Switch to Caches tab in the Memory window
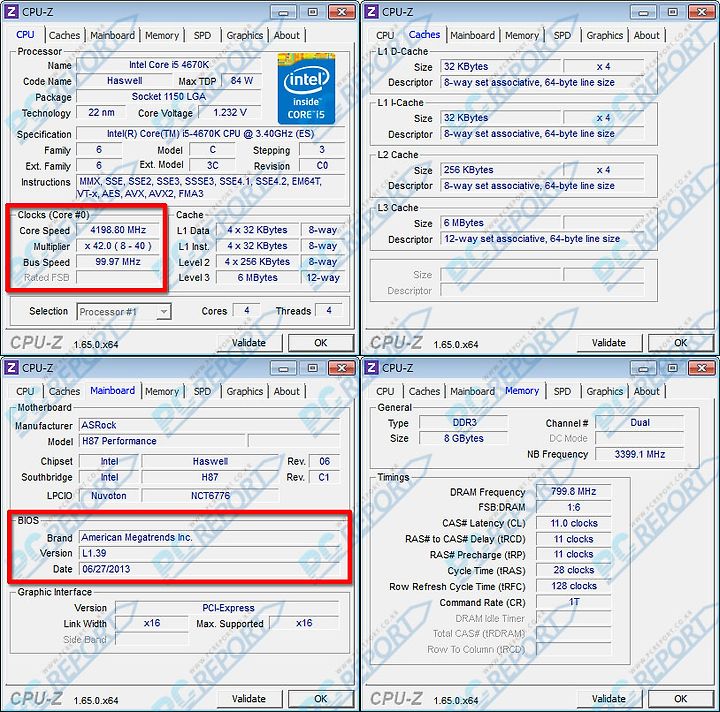This screenshot has height=712, width=720. click(x=424, y=391)
